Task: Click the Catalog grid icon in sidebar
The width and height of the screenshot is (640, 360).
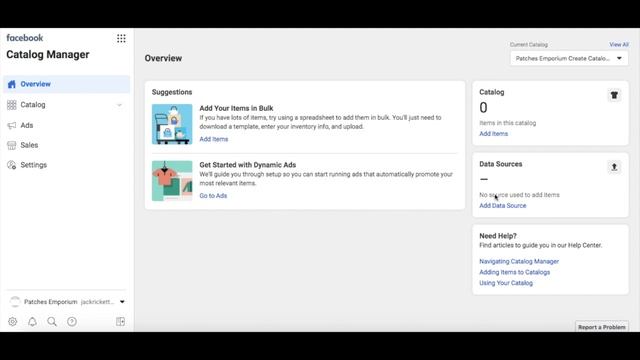Action: [x=11, y=105]
